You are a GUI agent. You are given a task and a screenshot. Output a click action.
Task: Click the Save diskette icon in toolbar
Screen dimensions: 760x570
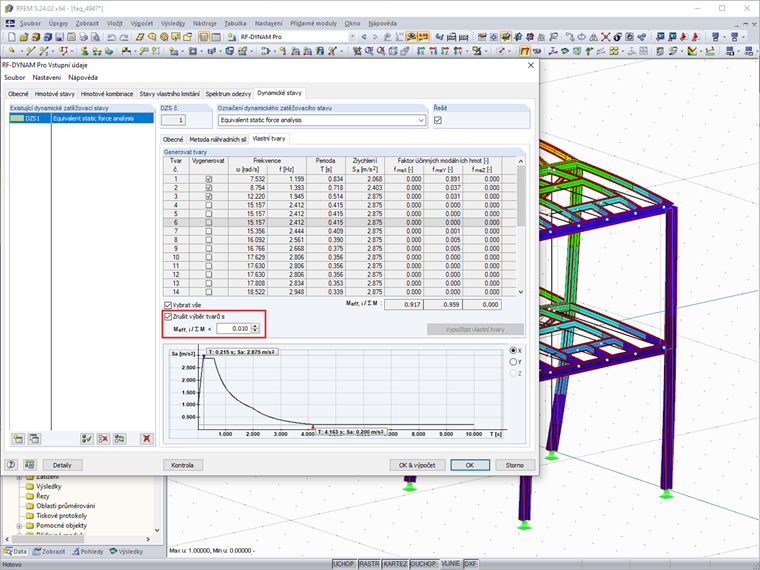[59, 37]
